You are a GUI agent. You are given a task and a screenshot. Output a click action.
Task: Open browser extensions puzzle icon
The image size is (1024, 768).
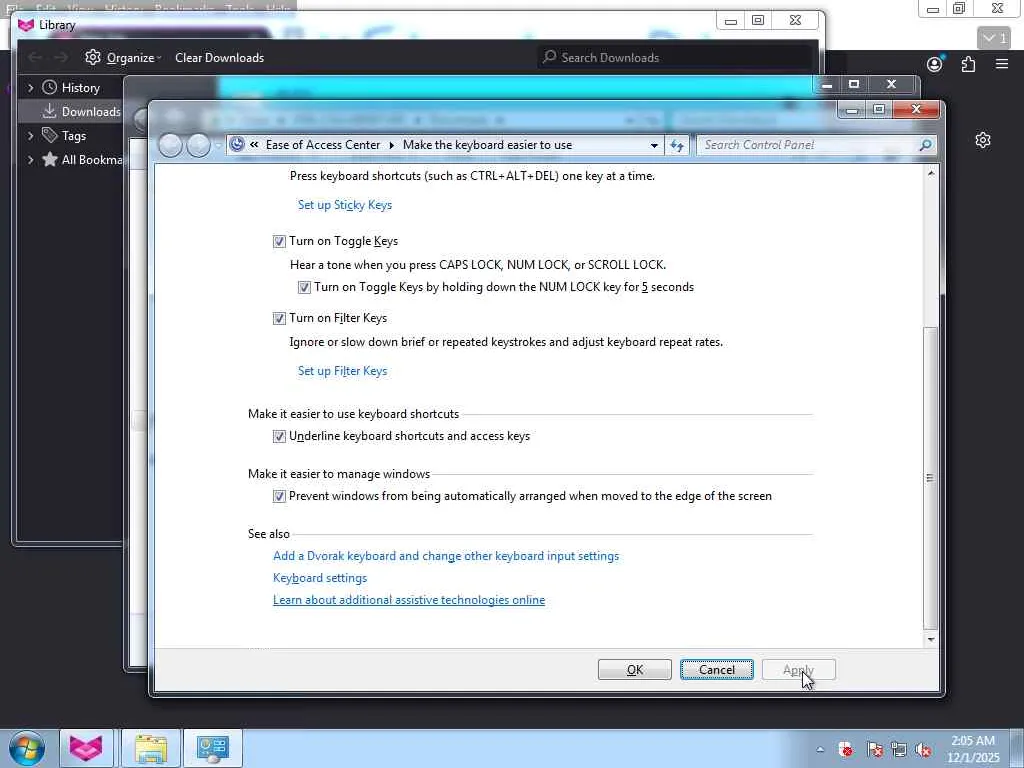[968, 64]
